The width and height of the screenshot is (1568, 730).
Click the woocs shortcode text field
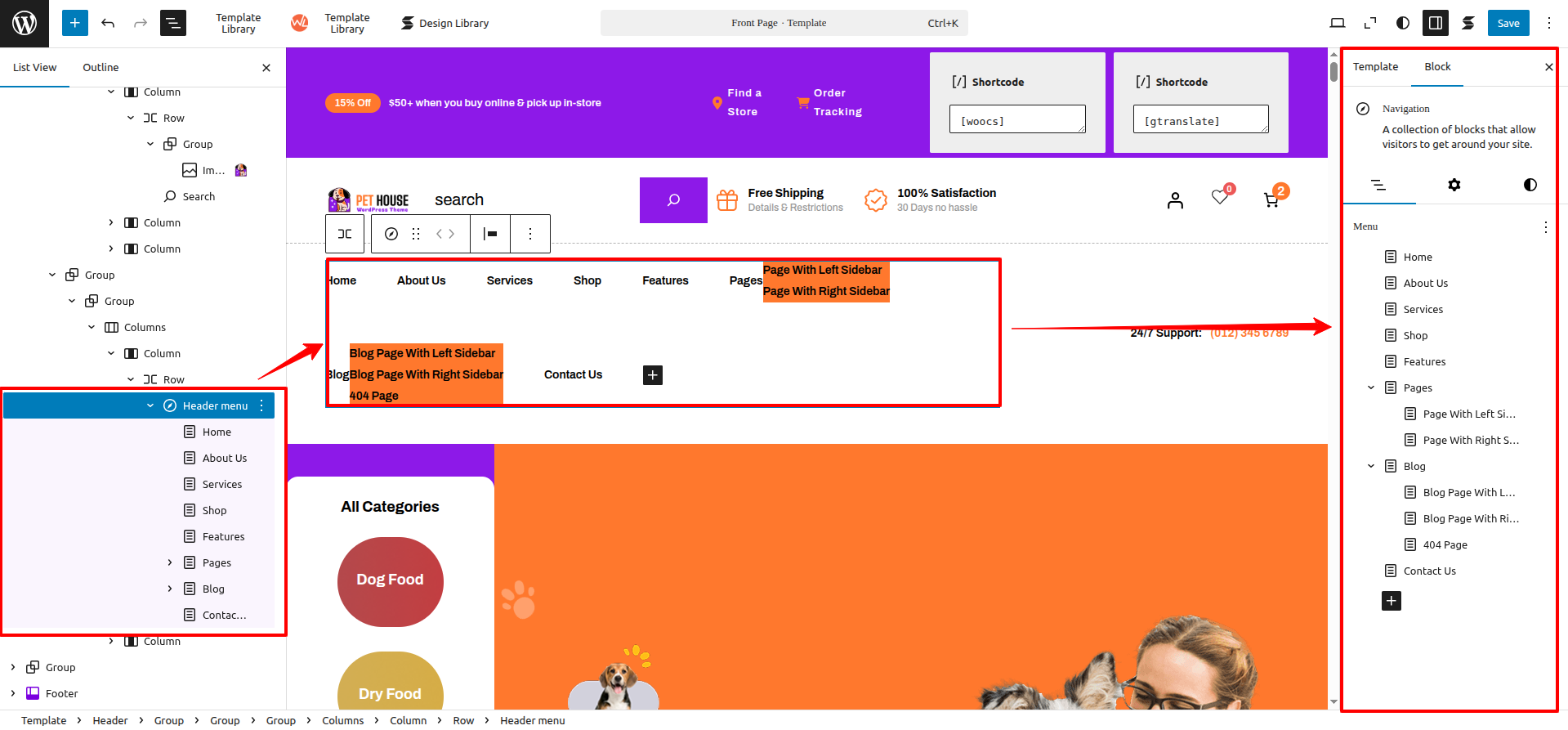coord(1016,119)
